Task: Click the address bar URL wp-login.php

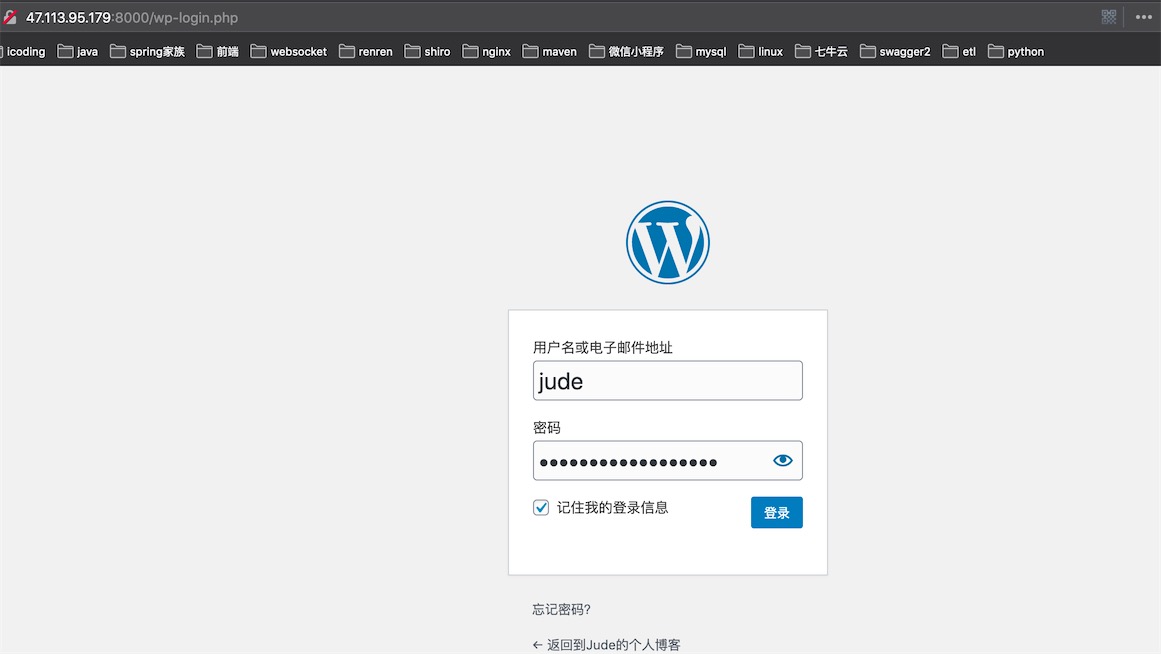Action: [132, 18]
